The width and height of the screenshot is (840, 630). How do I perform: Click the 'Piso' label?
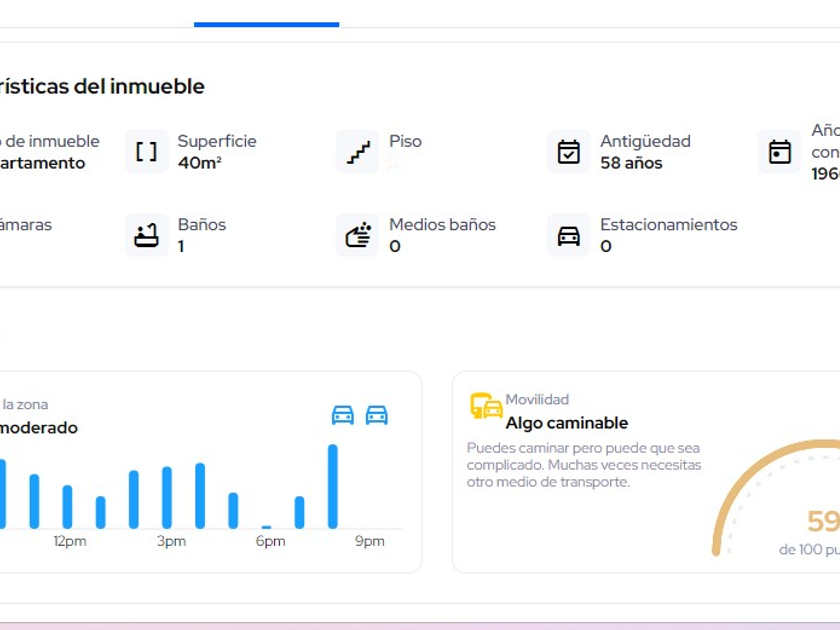pos(406,141)
